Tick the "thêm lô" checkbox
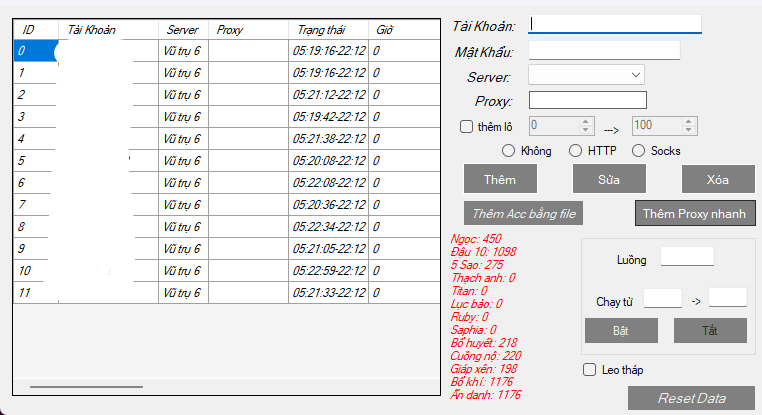 coord(466,126)
